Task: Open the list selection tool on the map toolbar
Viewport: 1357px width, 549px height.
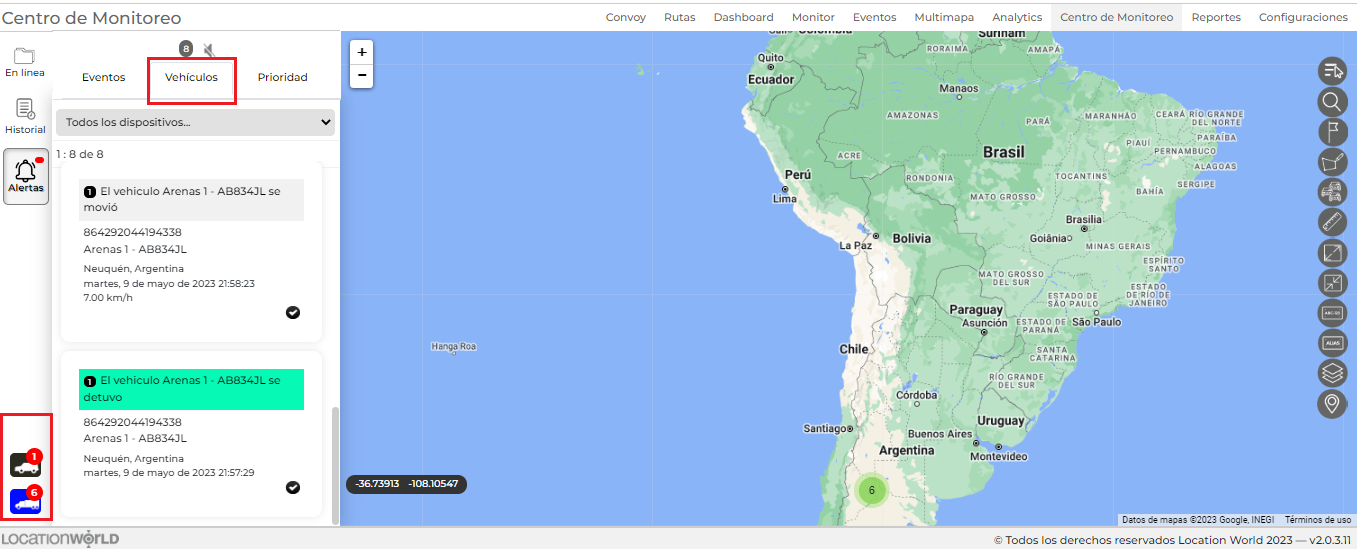Action: 1332,71
